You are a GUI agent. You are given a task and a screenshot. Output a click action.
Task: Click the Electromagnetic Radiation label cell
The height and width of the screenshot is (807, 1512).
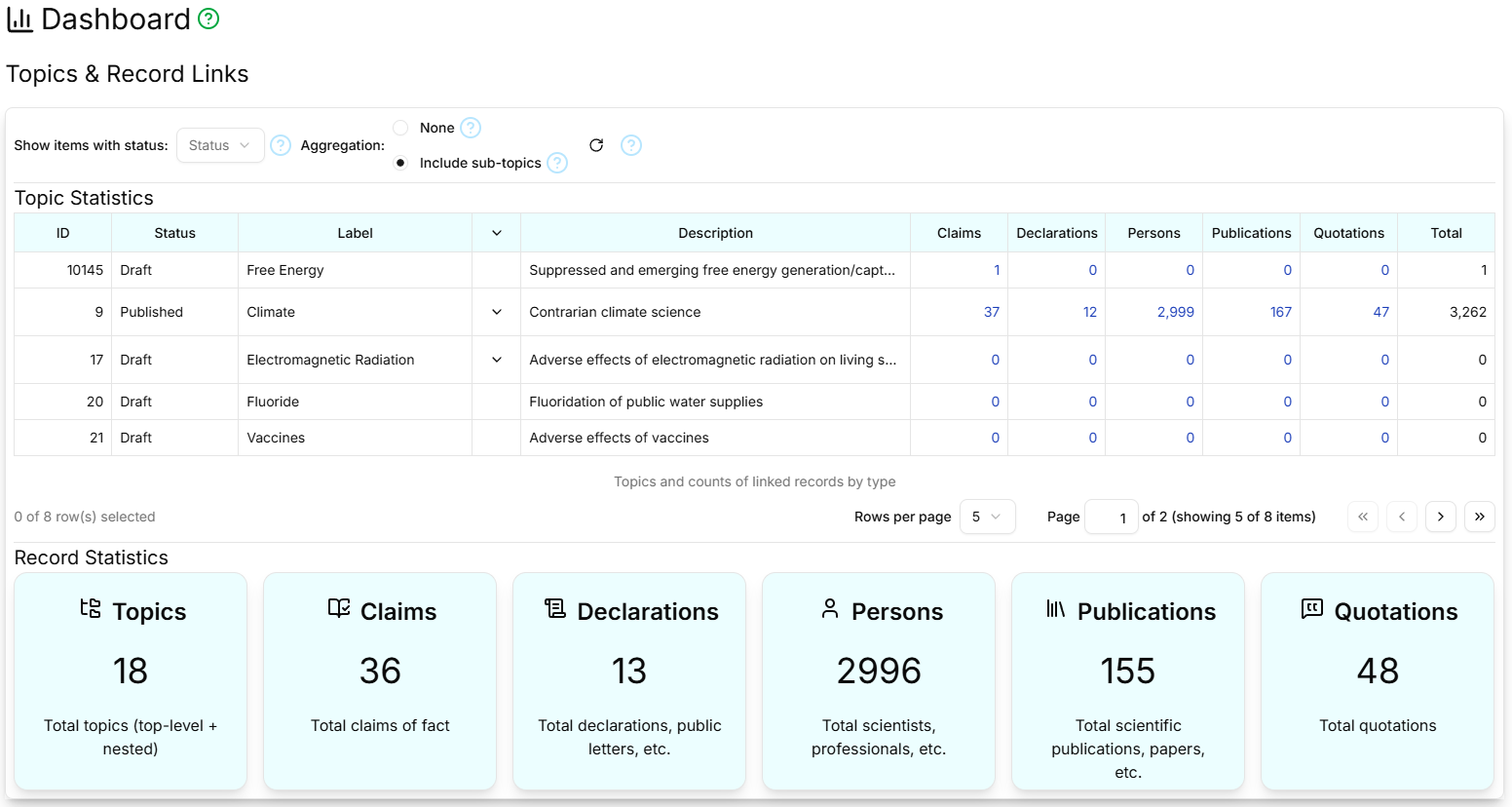(356, 360)
